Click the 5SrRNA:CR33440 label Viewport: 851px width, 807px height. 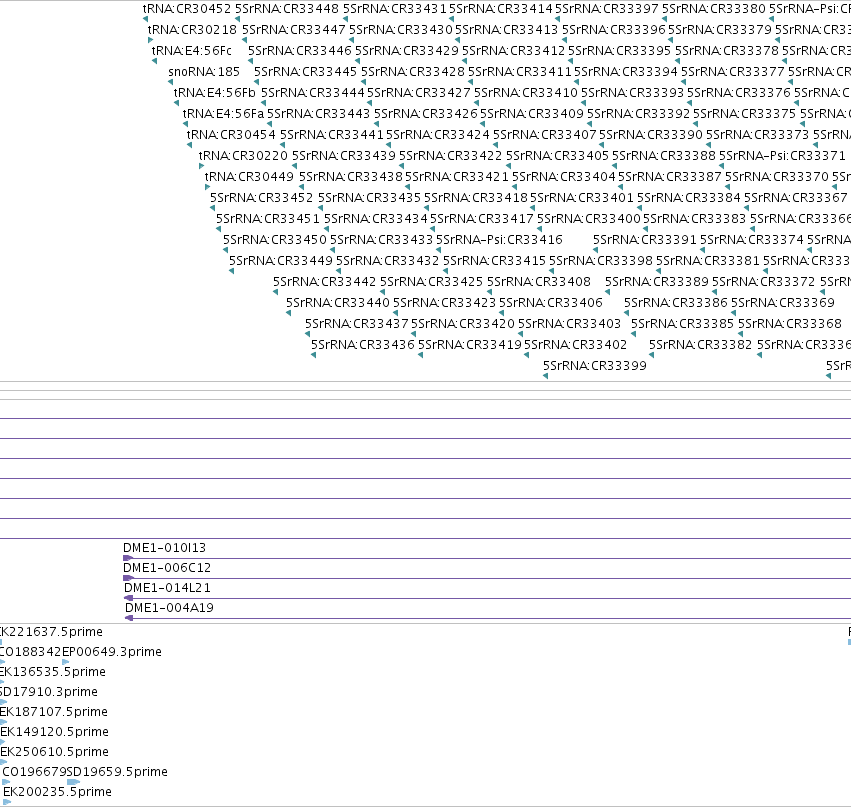click(x=338, y=302)
